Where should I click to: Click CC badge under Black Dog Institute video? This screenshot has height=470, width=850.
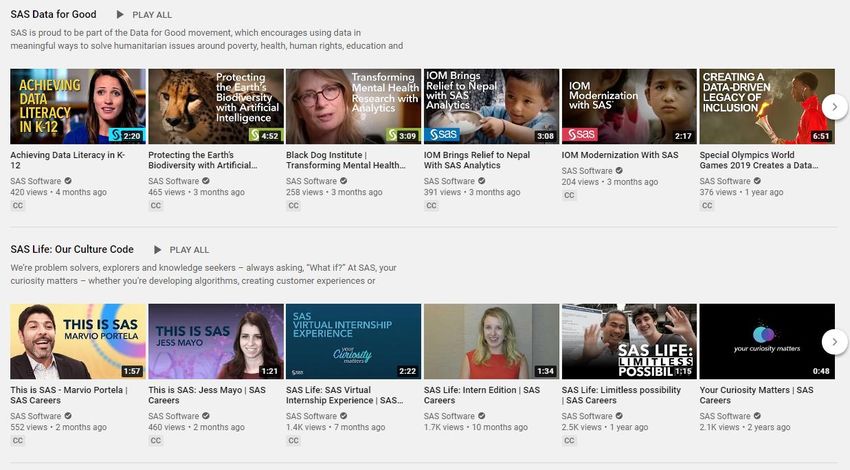[x=293, y=205]
